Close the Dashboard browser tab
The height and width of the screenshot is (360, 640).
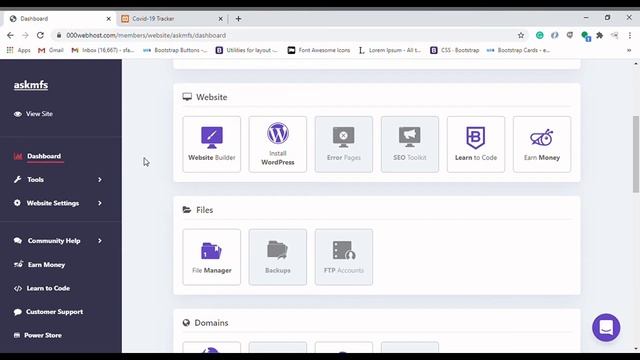(x=109, y=19)
